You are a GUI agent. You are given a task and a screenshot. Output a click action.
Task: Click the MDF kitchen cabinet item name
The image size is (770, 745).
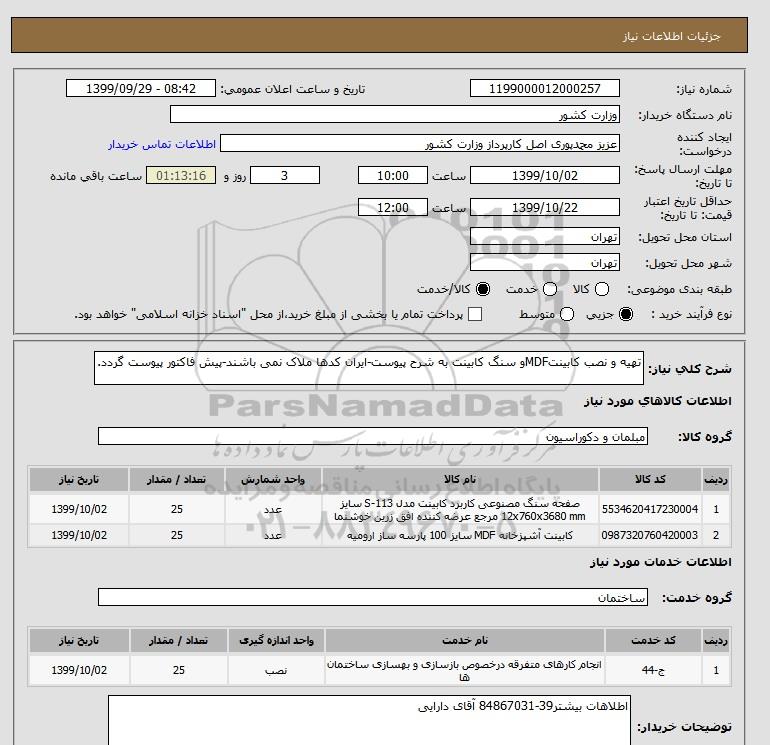pyautogui.click(x=460, y=535)
